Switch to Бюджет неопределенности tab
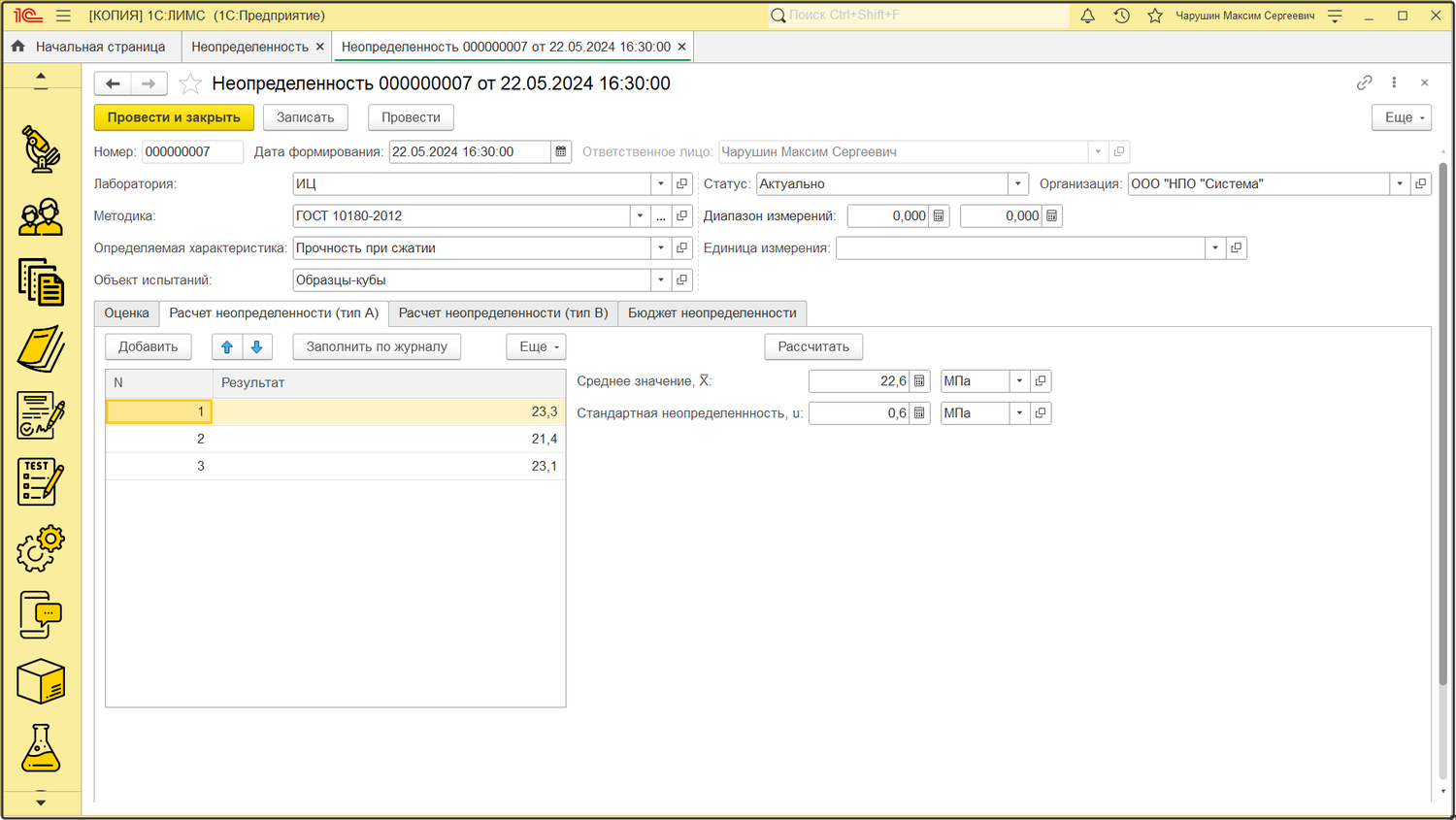The width and height of the screenshot is (1456, 820). click(711, 312)
